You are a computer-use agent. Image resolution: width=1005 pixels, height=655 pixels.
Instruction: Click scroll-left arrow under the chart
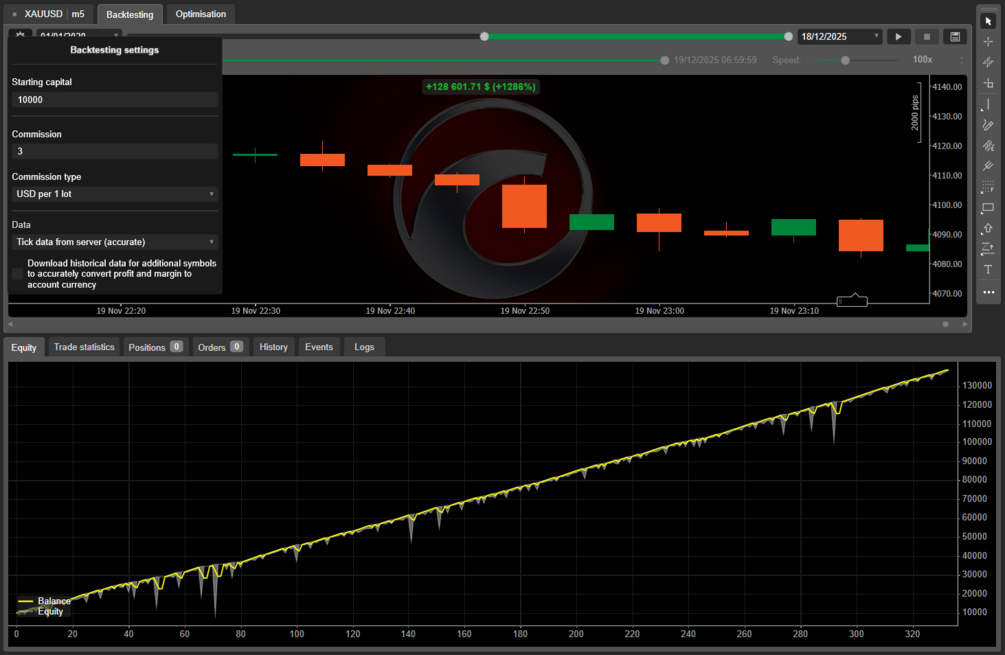click(10, 324)
